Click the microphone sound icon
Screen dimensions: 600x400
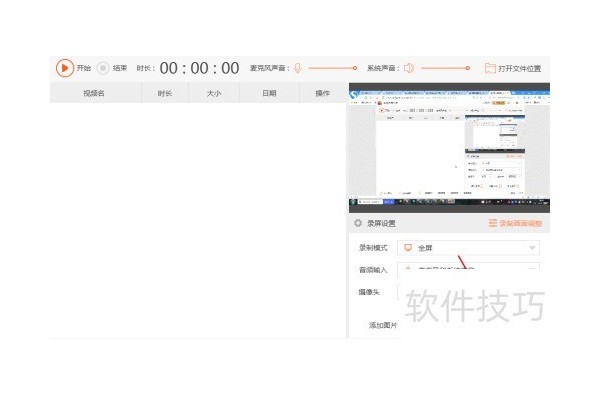[x=298, y=68]
